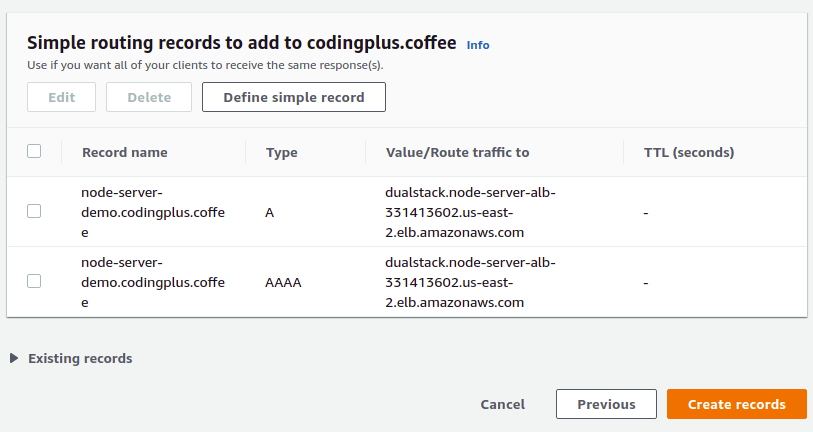
Task: Tick the select-all records header checkbox
Action: click(34, 151)
